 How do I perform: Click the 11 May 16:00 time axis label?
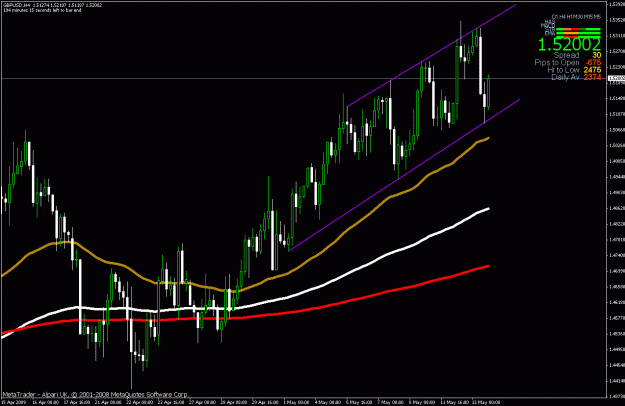tap(454, 402)
